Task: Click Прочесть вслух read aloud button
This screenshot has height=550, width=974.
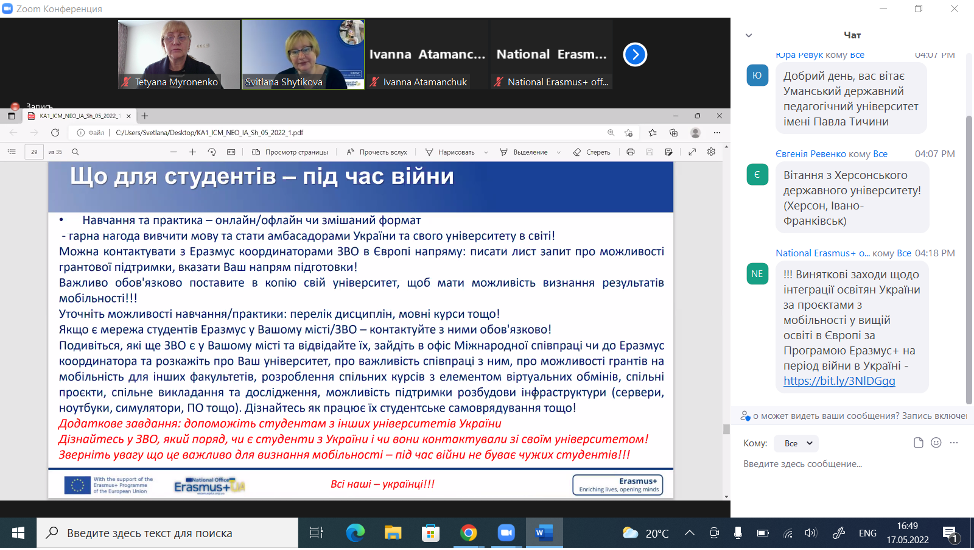Action: pos(376,152)
